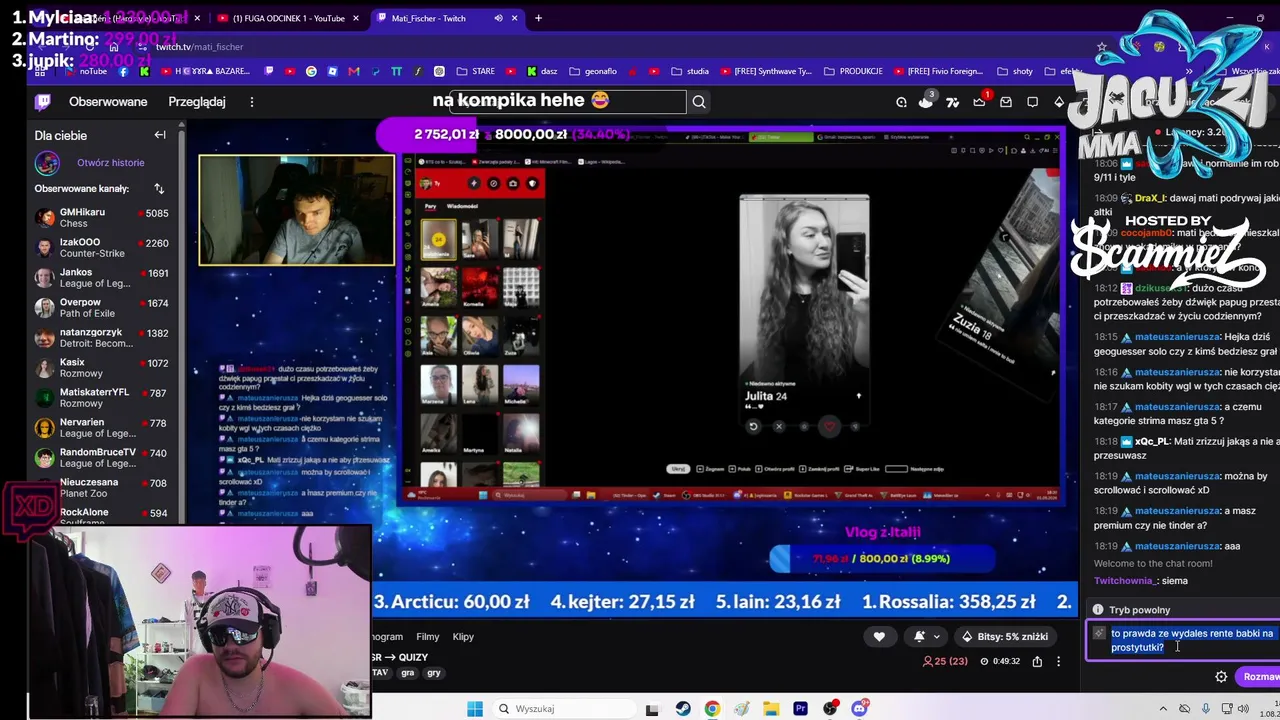Viewport: 1280px width, 720px height.
Task: Bookmark this page with the star icon
Action: 1102,47
